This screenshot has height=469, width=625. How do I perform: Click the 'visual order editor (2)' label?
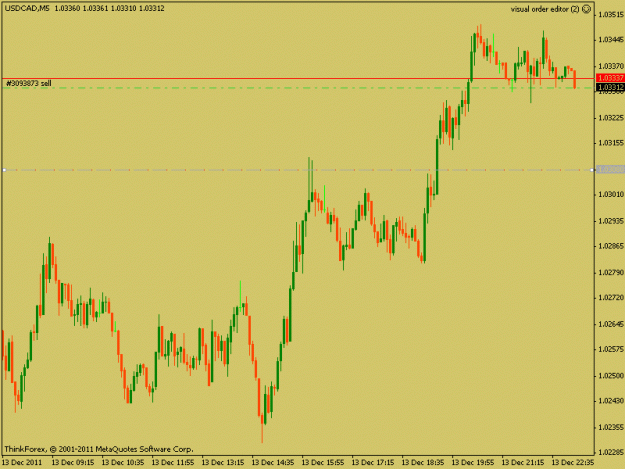coord(545,9)
